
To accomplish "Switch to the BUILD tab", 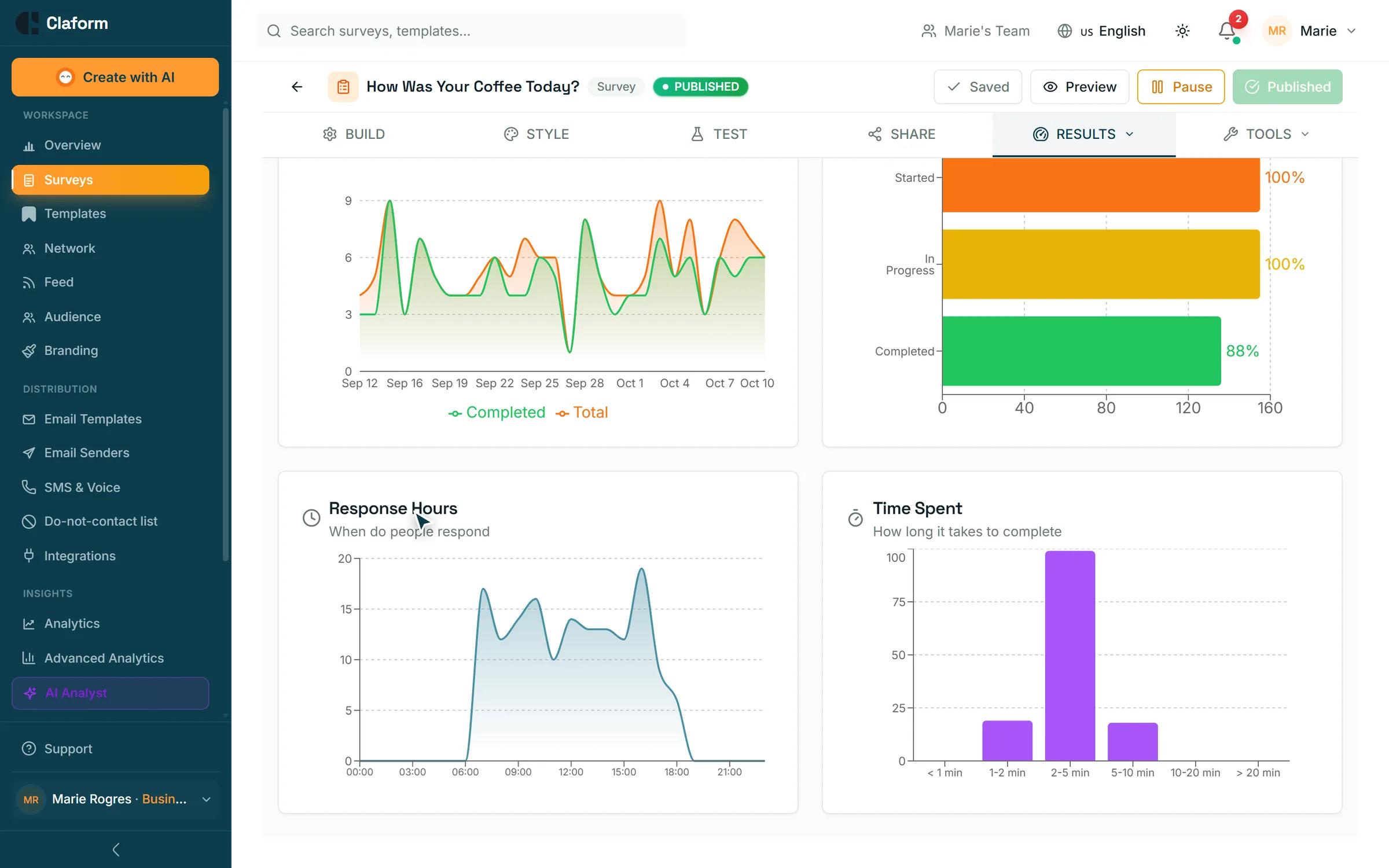I will pyautogui.click(x=354, y=134).
